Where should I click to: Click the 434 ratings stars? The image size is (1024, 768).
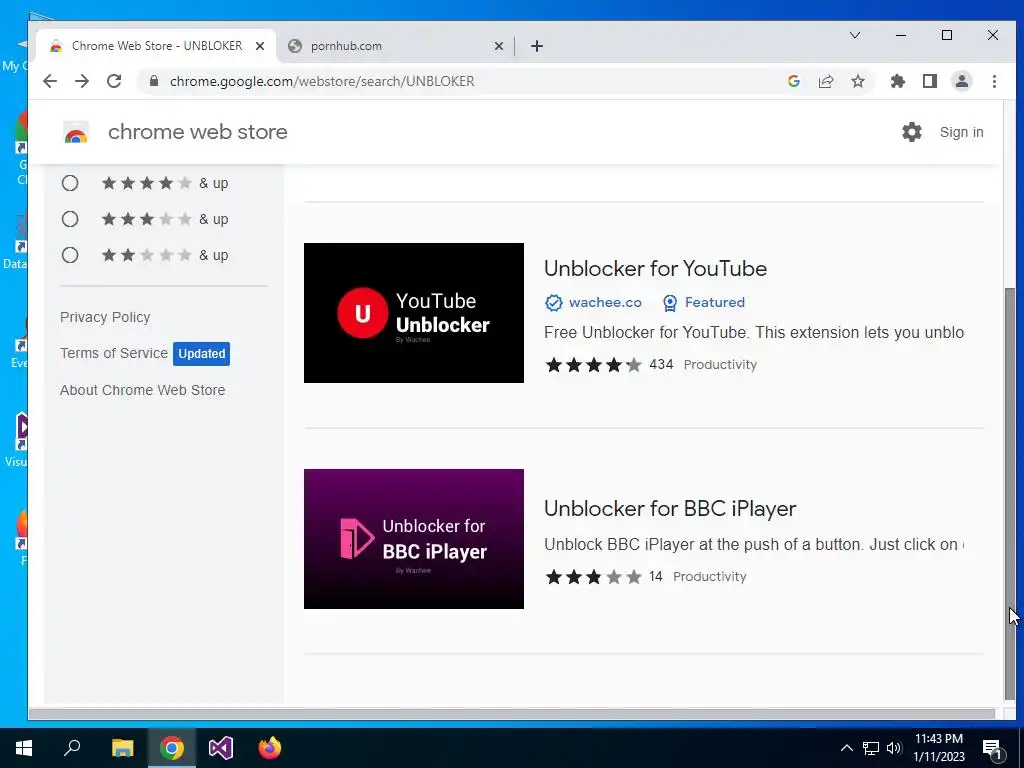point(594,364)
